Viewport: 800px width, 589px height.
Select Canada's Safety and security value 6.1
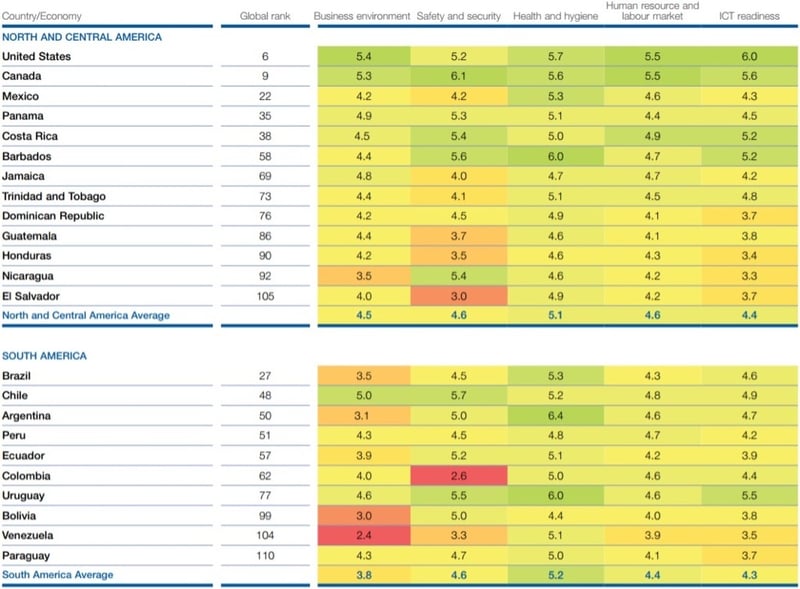(457, 76)
